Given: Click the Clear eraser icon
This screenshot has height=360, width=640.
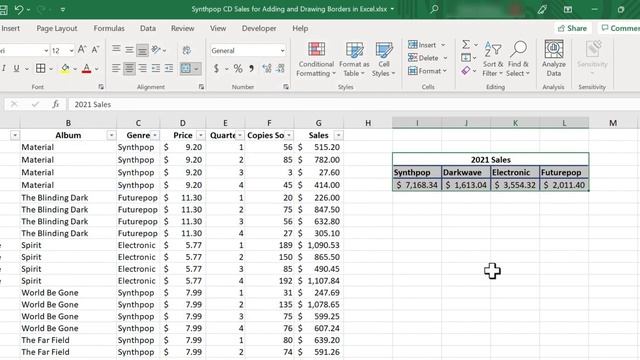Looking at the screenshot, I should click(x=466, y=71).
